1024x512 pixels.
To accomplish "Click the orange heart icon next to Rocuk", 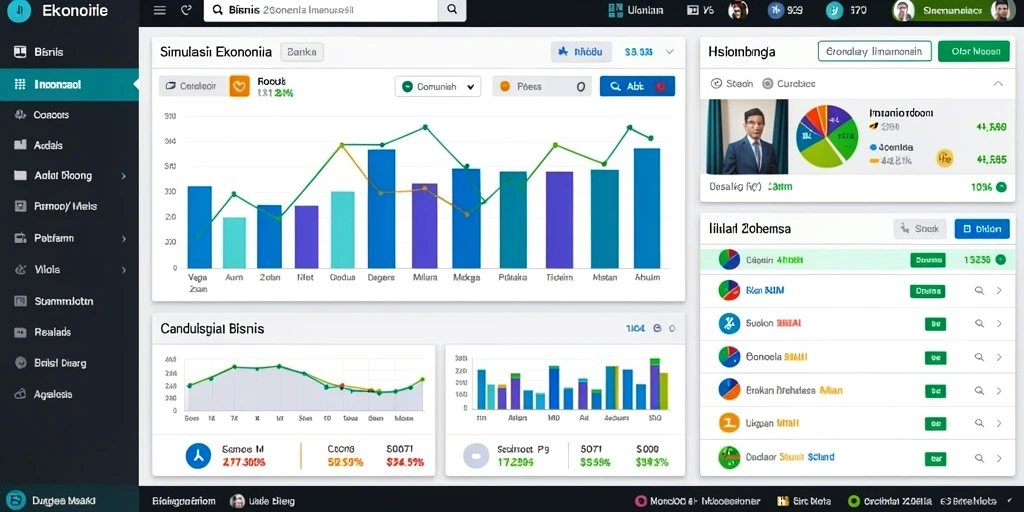I will tap(240, 86).
